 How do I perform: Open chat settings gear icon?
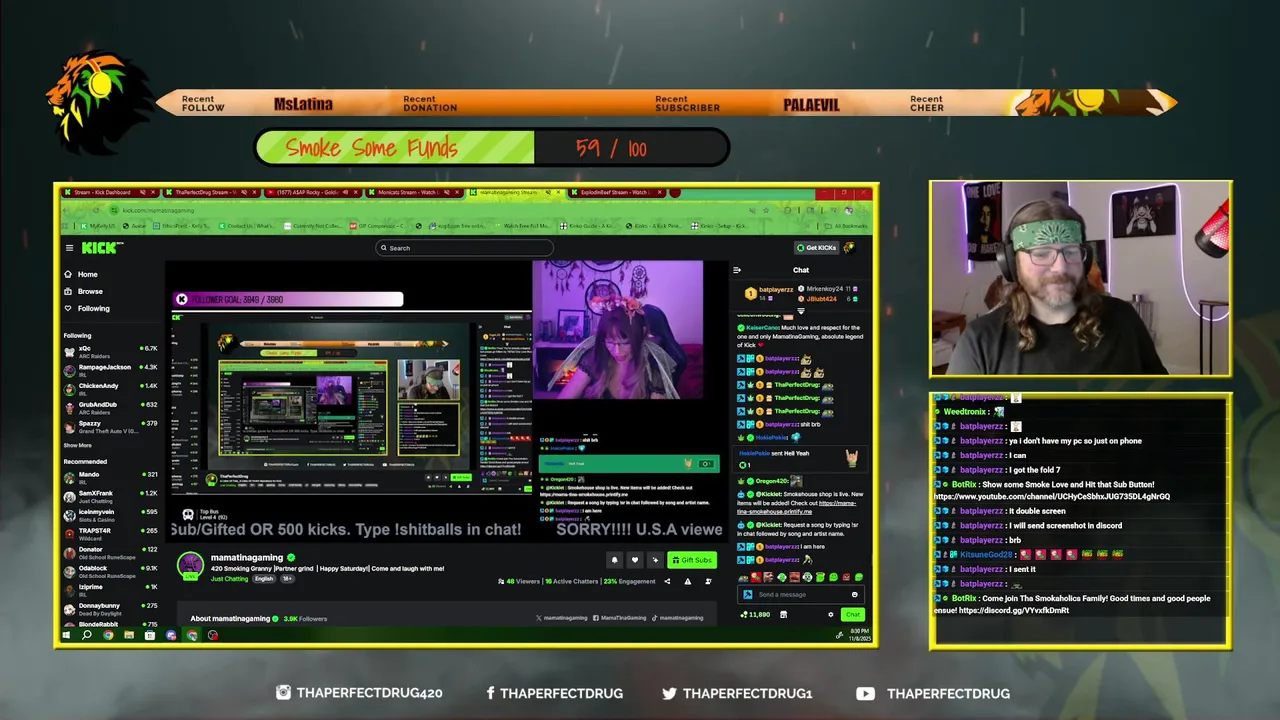pyautogui.click(x=830, y=614)
